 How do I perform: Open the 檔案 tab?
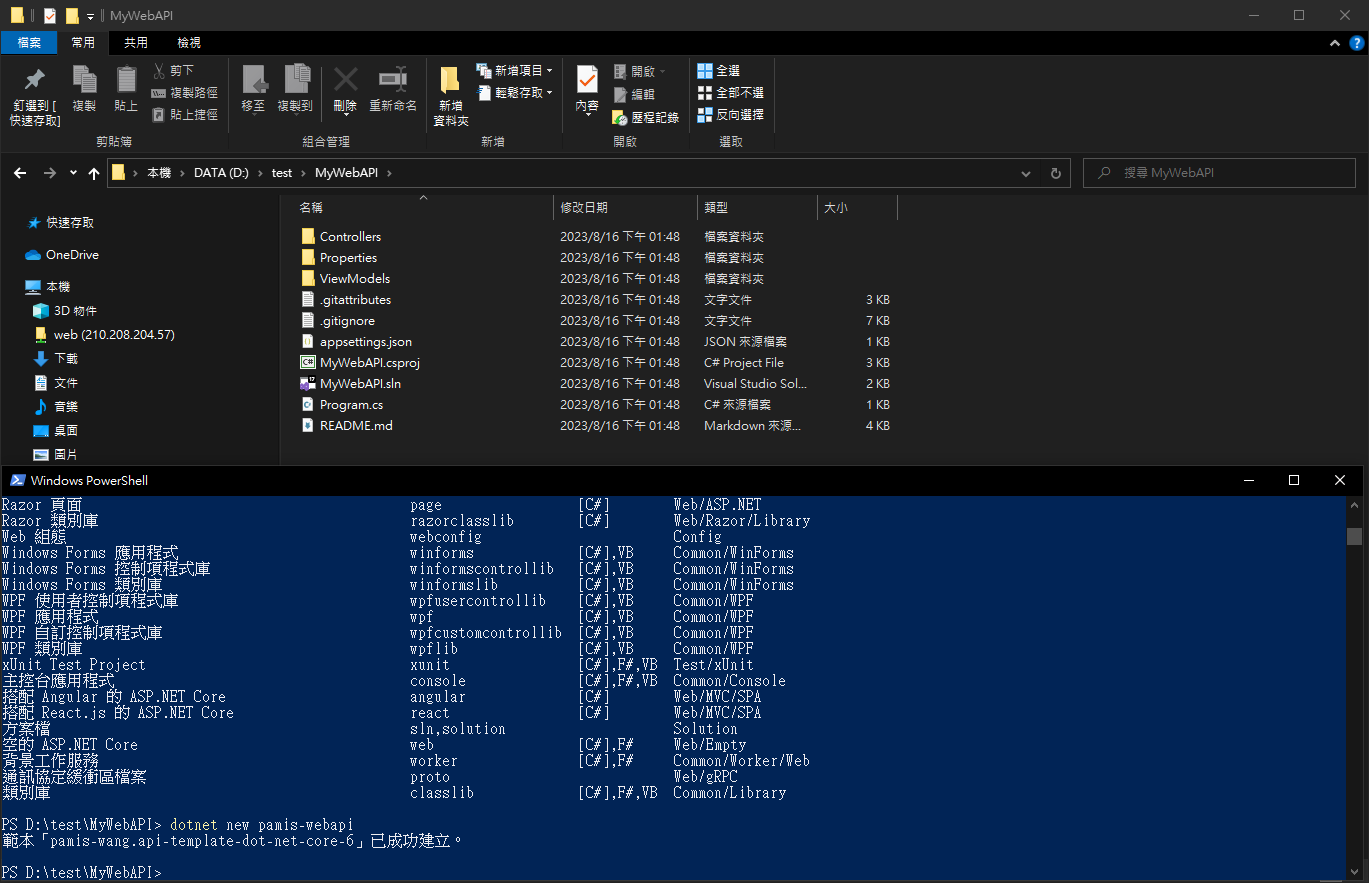[x=29, y=43]
